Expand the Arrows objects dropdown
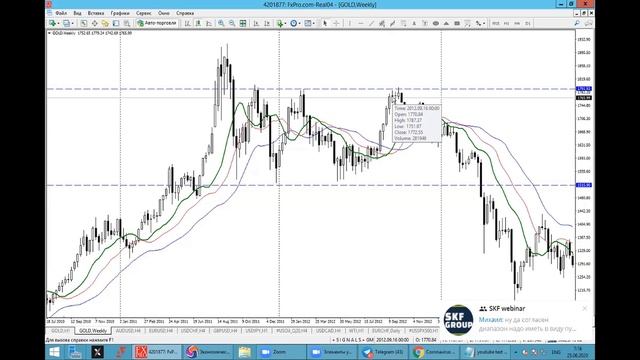This screenshot has height=360, width=640. [484, 24]
